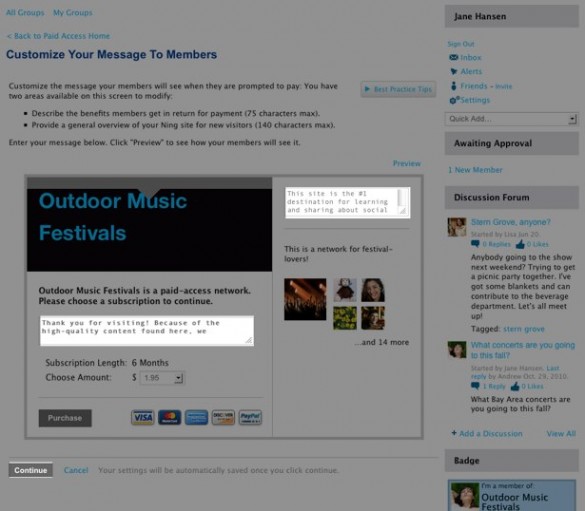
Task: Click the concert crowd photo thumbnail
Action: click(305, 299)
